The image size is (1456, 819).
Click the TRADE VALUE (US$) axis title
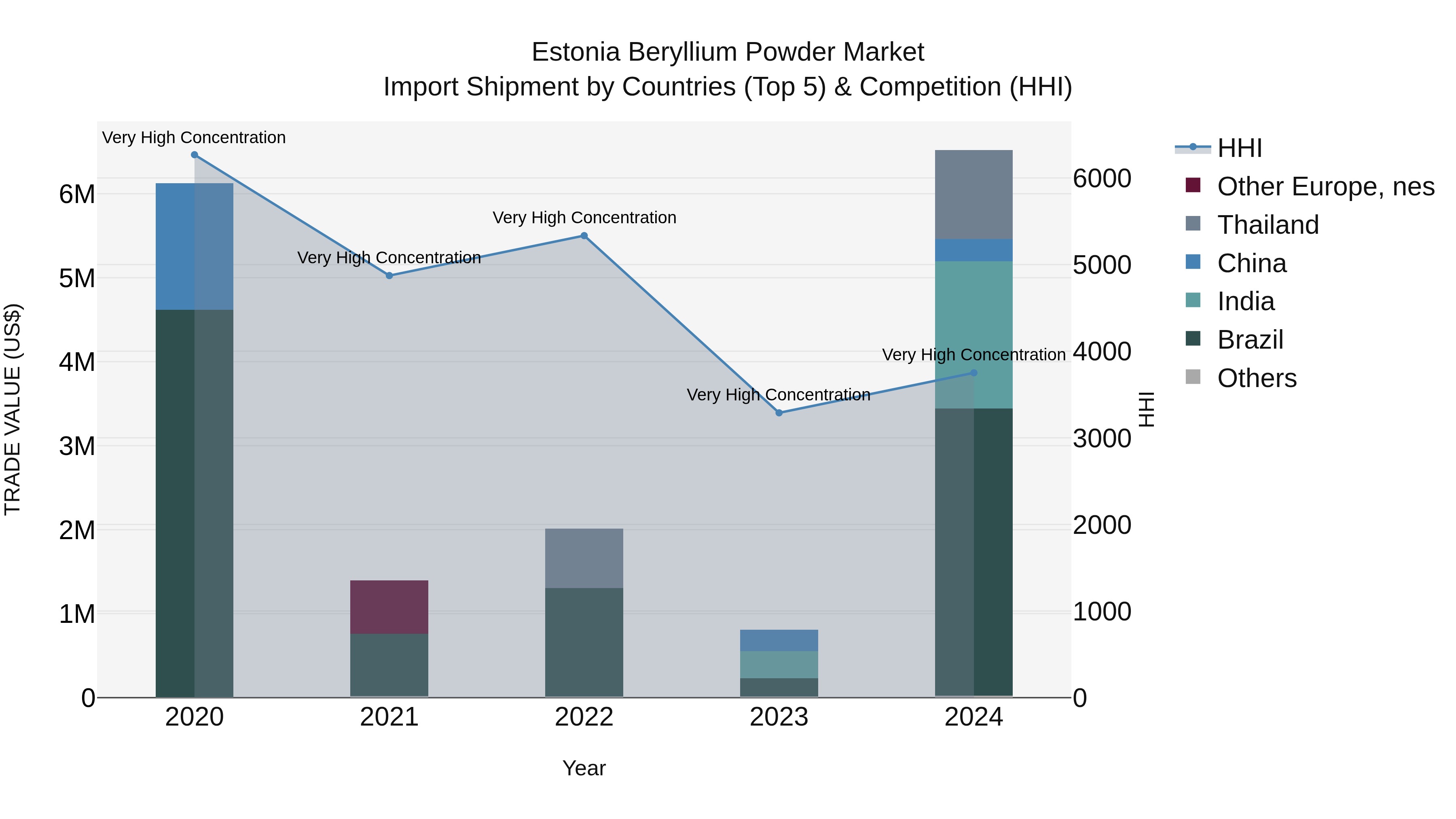(x=13, y=409)
